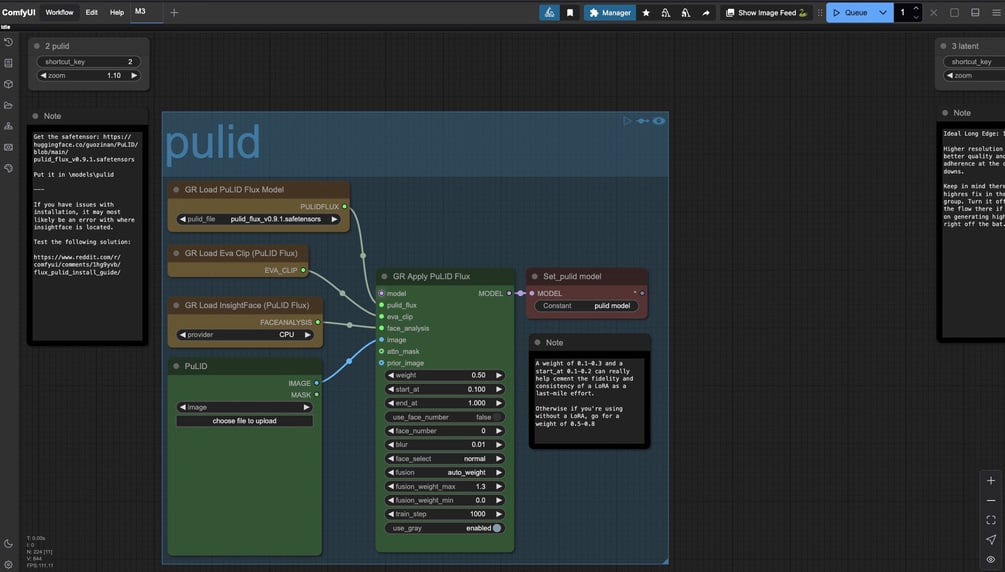
Task: Open the Queue dropdown chevron
Action: 883,12
